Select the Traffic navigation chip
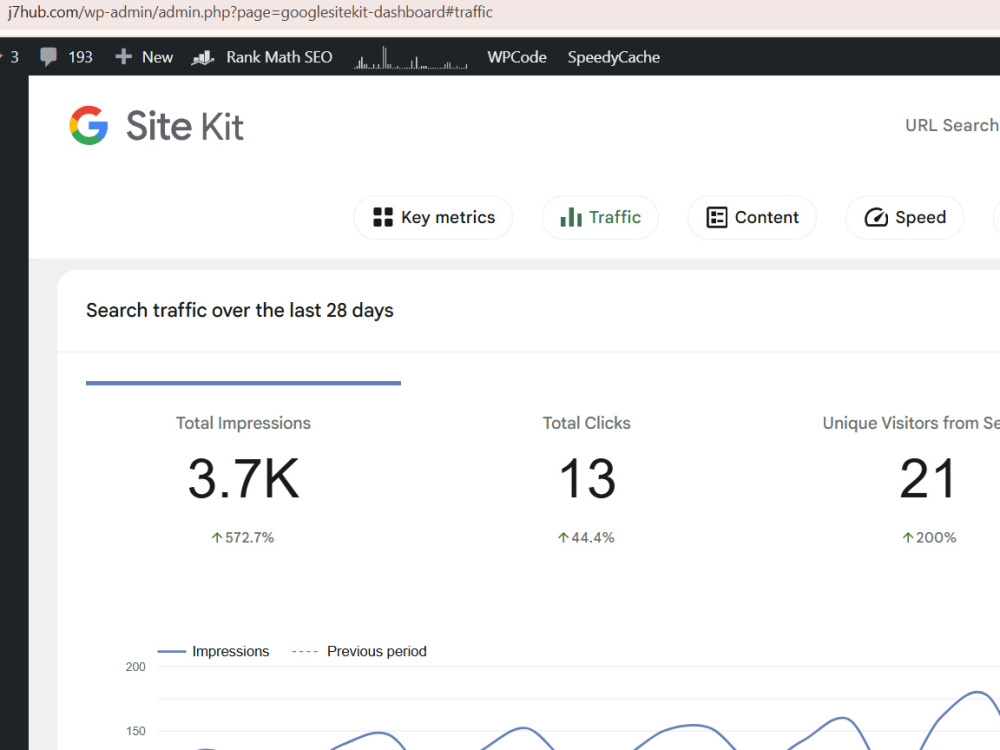The height and width of the screenshot is (750, 1000). point(600,217)
